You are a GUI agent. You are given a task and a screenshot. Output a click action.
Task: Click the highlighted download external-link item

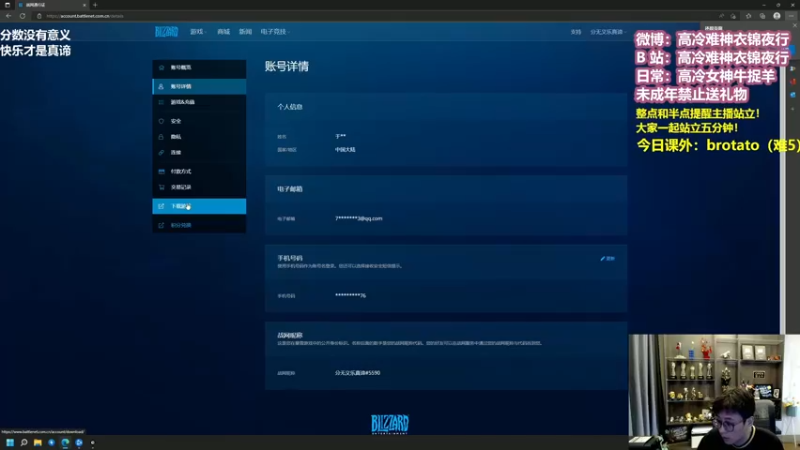click(x=199, y=206)
